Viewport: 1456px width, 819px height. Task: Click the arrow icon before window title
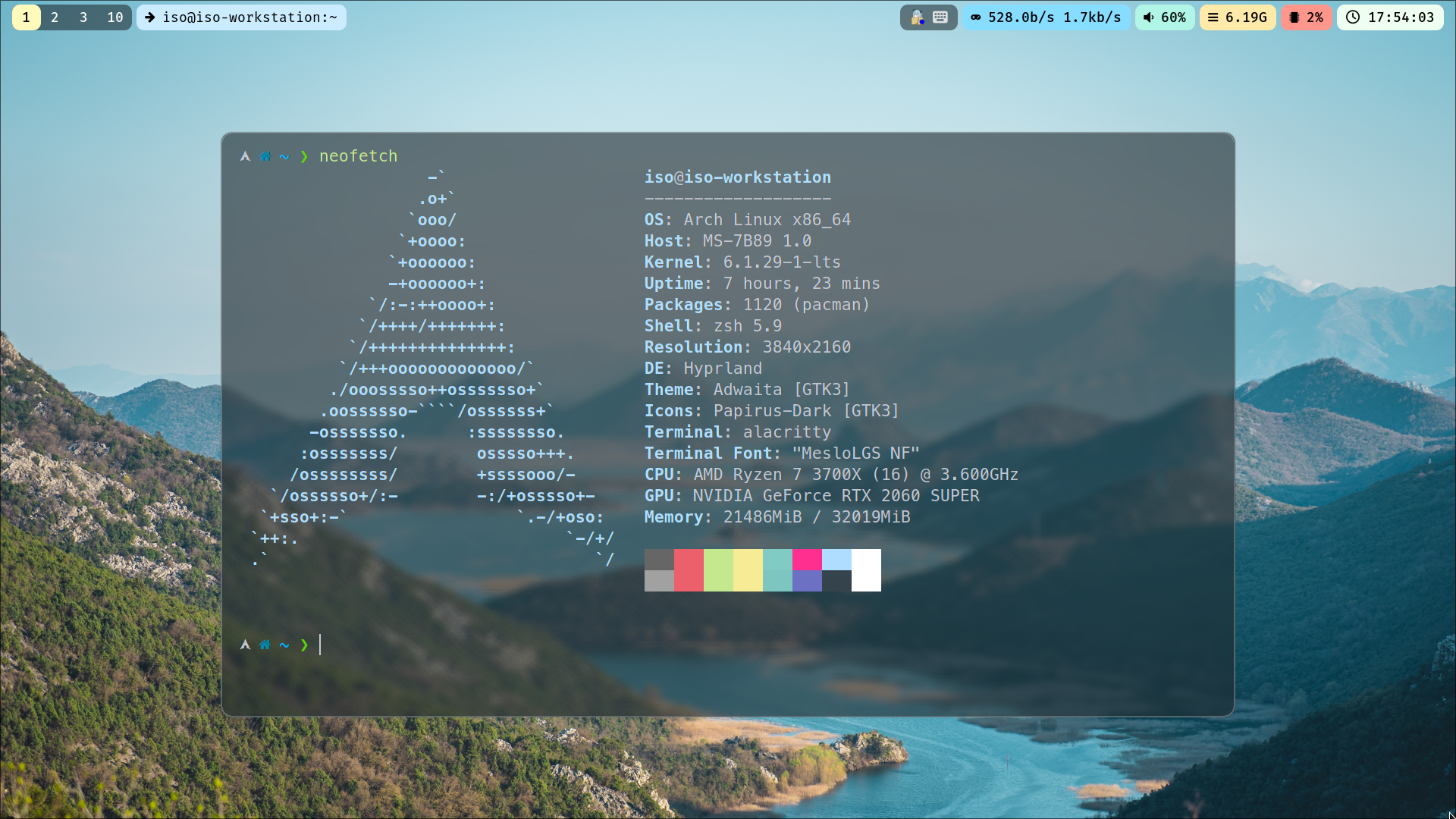pyautogui.click(x=150, y=17)
